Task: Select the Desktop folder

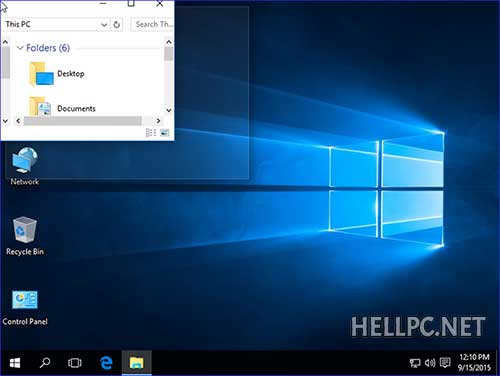Action: (57, 74)
